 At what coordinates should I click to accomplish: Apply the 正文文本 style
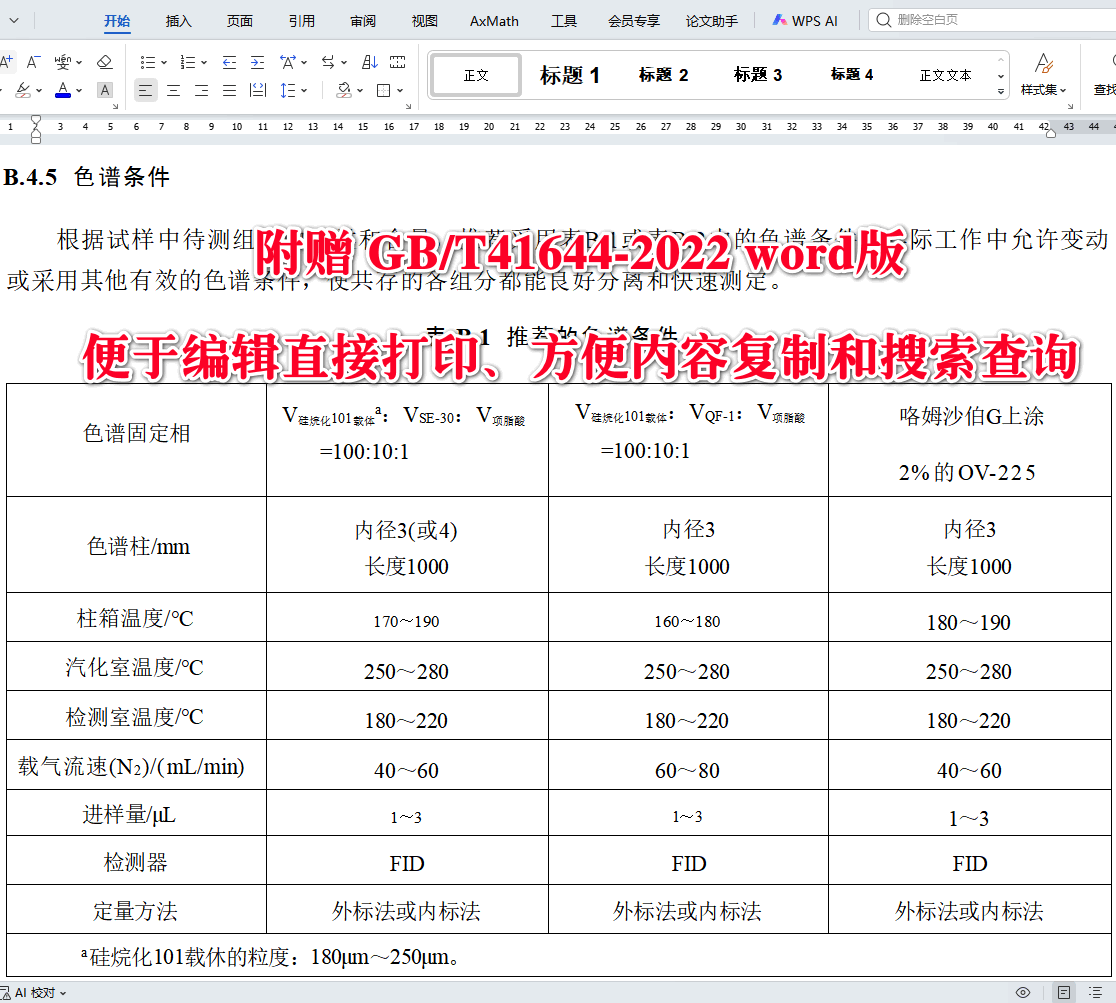tap(945, 75)
